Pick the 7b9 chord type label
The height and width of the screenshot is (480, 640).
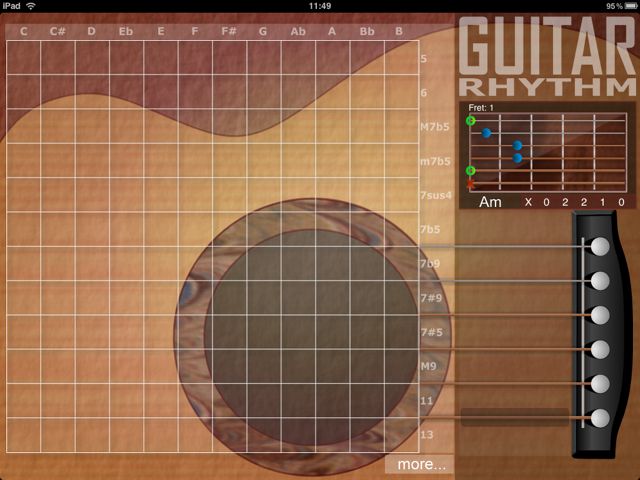pyautogui.click(x=430, y=264)
